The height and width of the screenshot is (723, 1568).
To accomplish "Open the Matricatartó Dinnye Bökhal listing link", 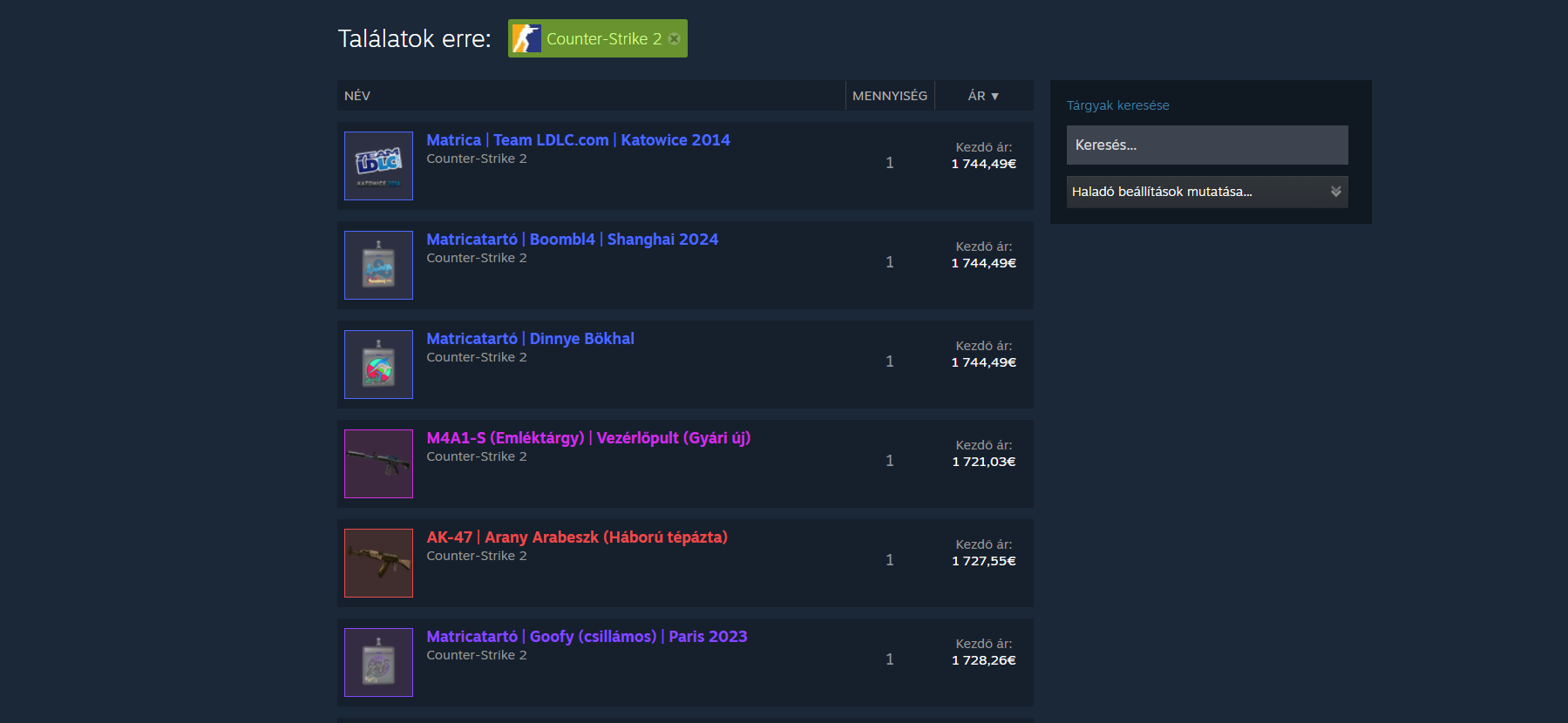I will coord(530,339).
